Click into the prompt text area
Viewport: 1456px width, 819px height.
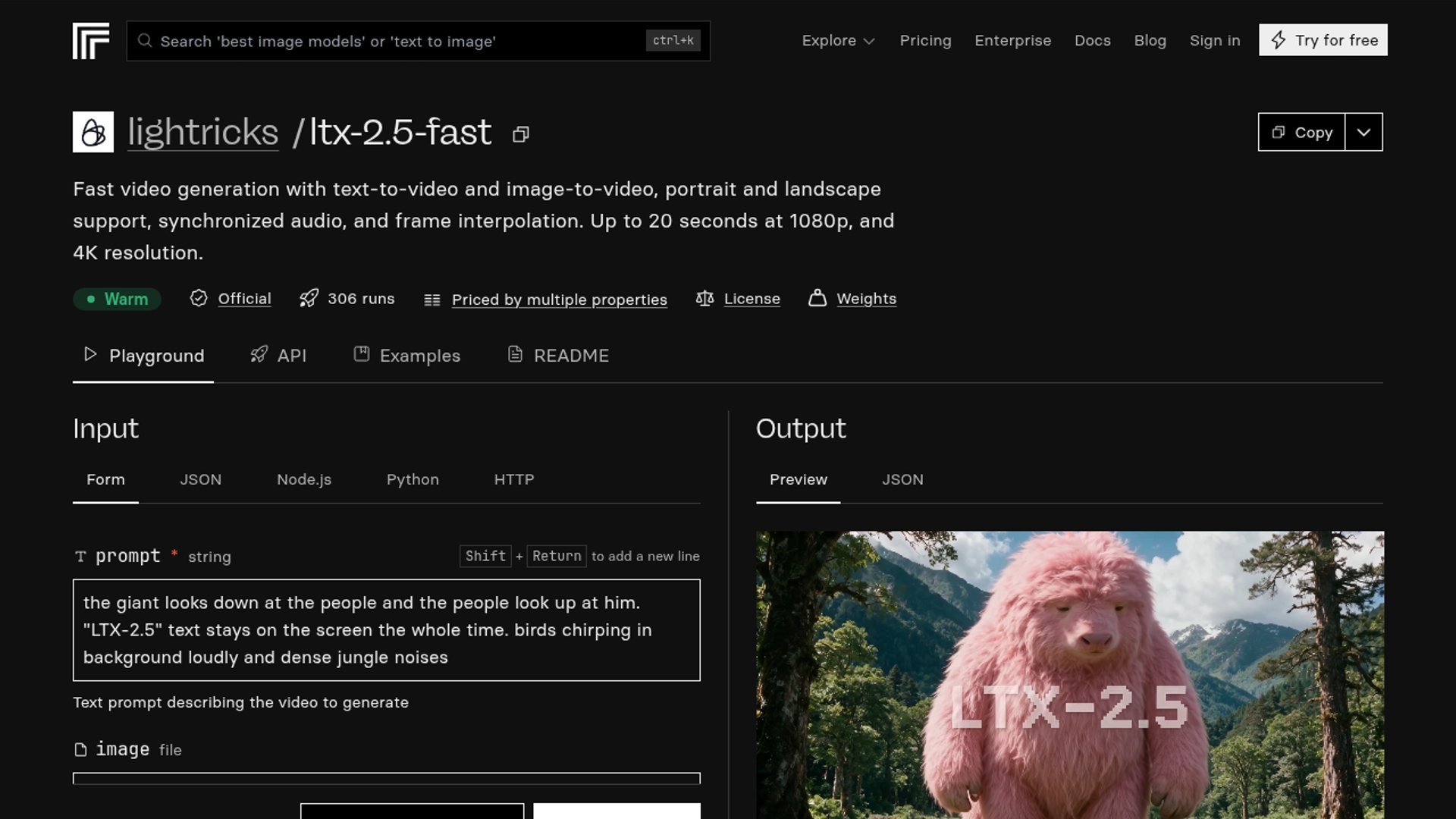coord(387,630)
